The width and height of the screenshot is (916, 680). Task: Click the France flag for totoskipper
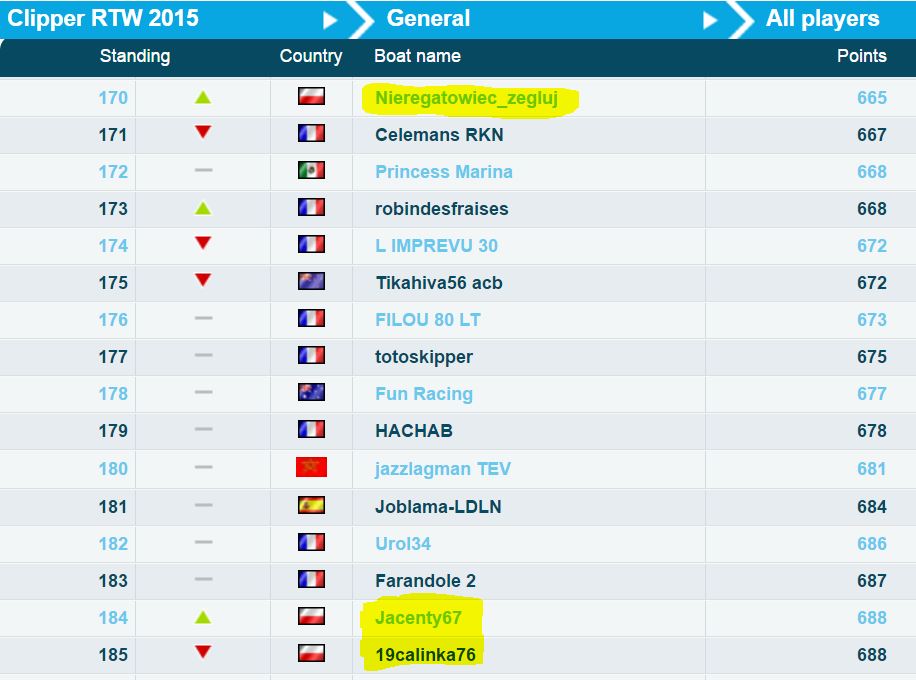pos(311,355)
